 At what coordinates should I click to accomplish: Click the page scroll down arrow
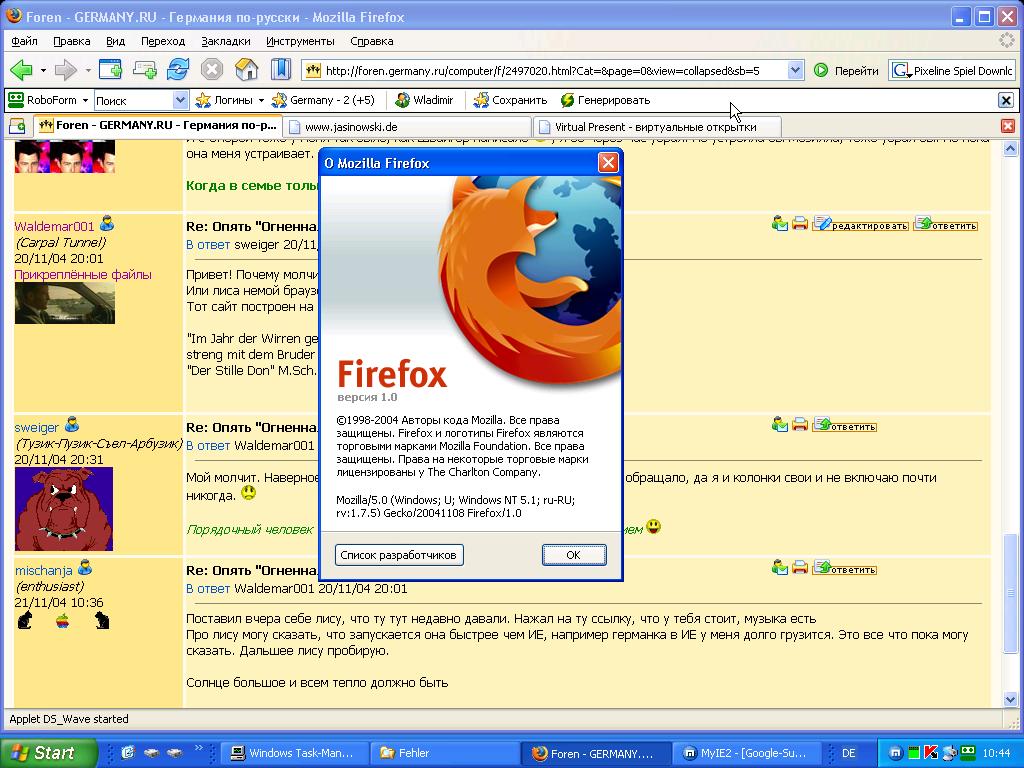tap(1010, 699)
